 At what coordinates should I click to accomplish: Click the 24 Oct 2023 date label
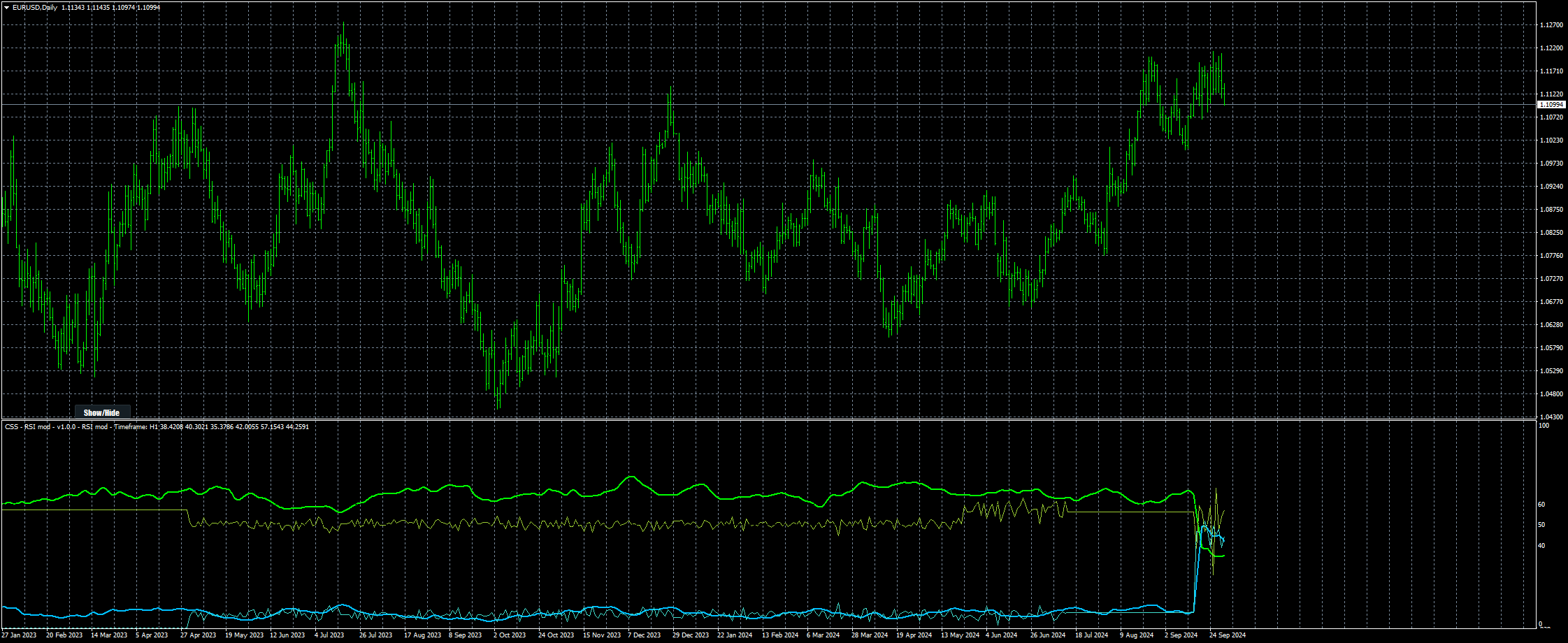[556, 635]
